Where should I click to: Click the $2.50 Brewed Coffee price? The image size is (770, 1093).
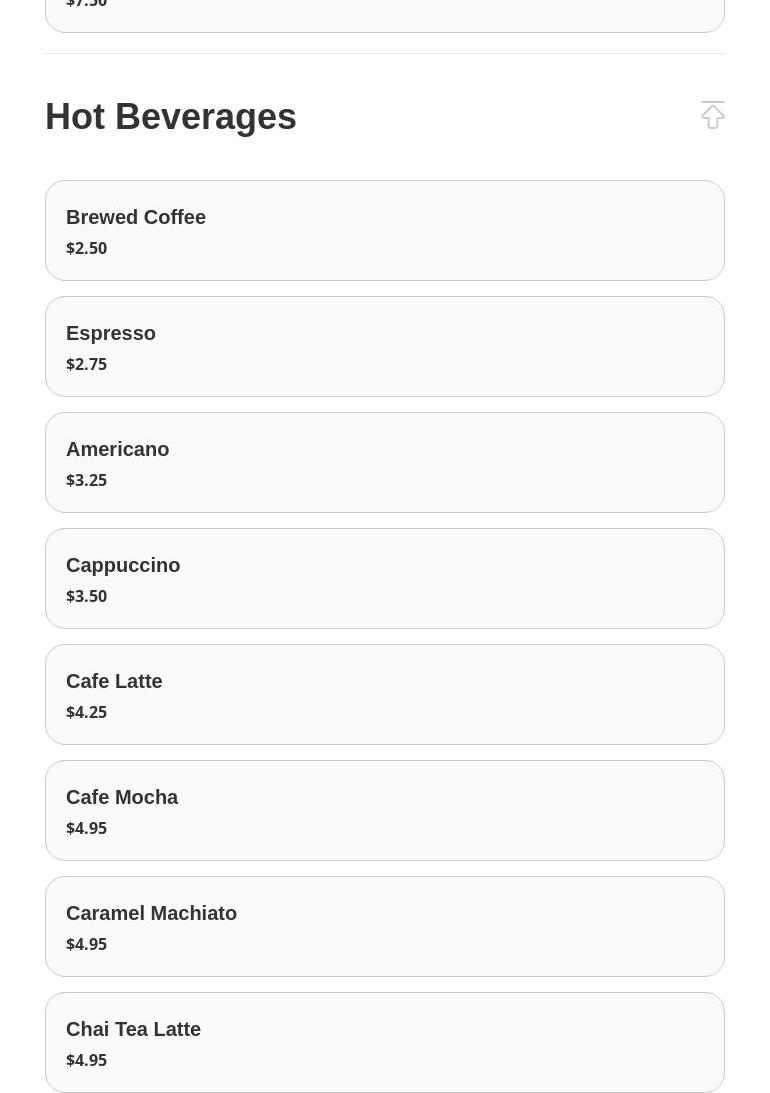tap(87, 248)
